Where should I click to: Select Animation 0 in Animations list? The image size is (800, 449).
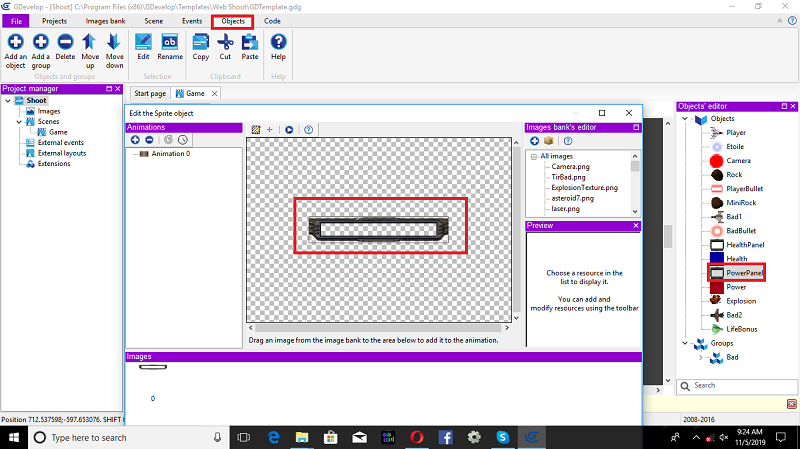click(170, 154)
